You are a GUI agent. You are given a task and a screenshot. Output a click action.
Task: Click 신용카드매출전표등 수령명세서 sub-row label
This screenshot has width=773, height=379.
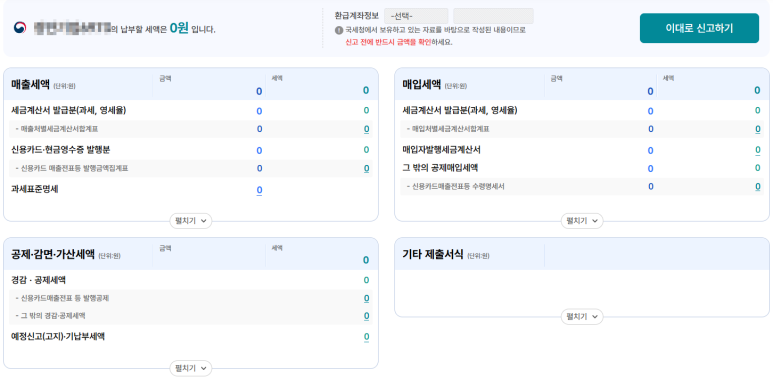[x=458, y=186]
